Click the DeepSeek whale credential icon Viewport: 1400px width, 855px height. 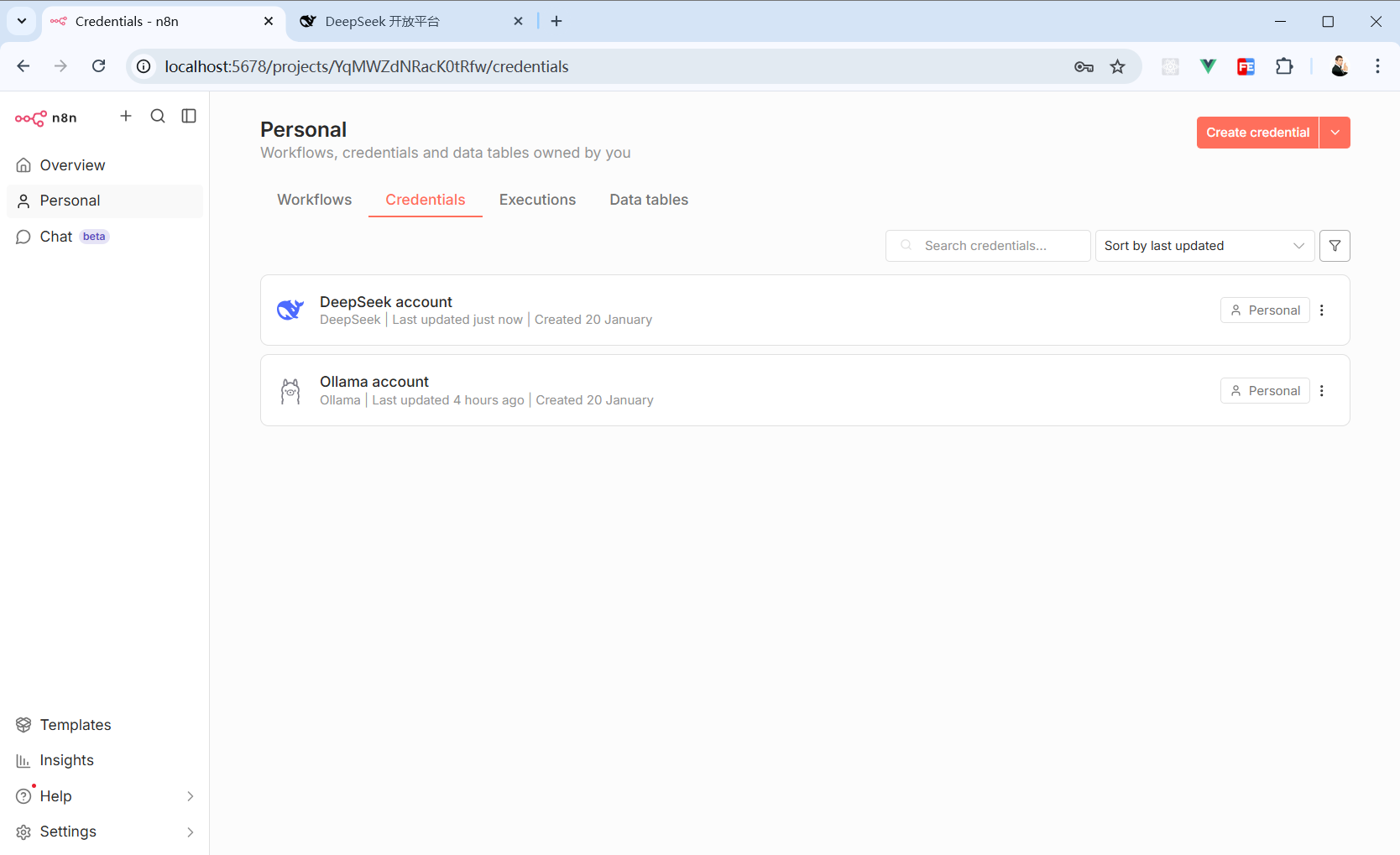click(290, 310)
